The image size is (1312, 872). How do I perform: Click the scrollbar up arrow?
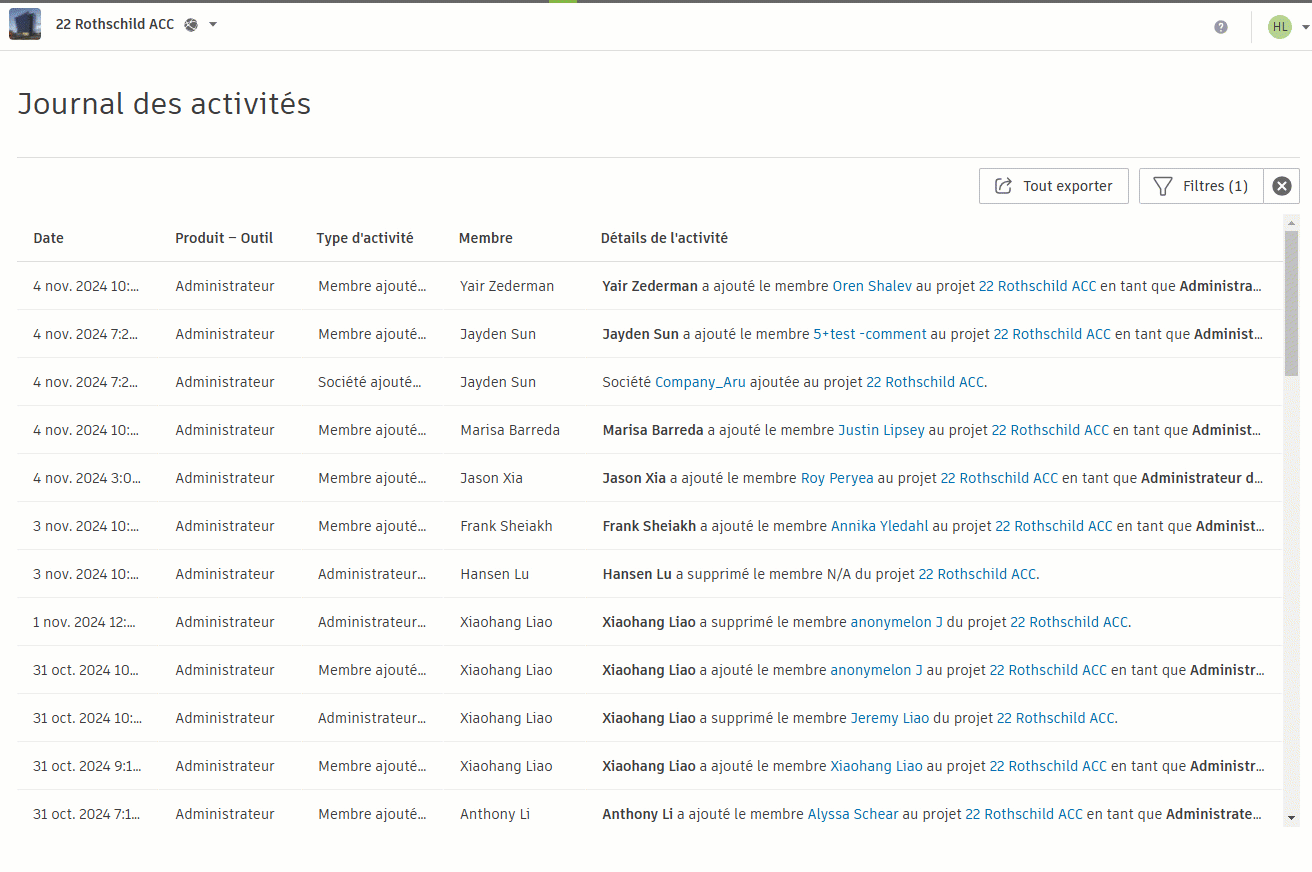click(1291, 222)
